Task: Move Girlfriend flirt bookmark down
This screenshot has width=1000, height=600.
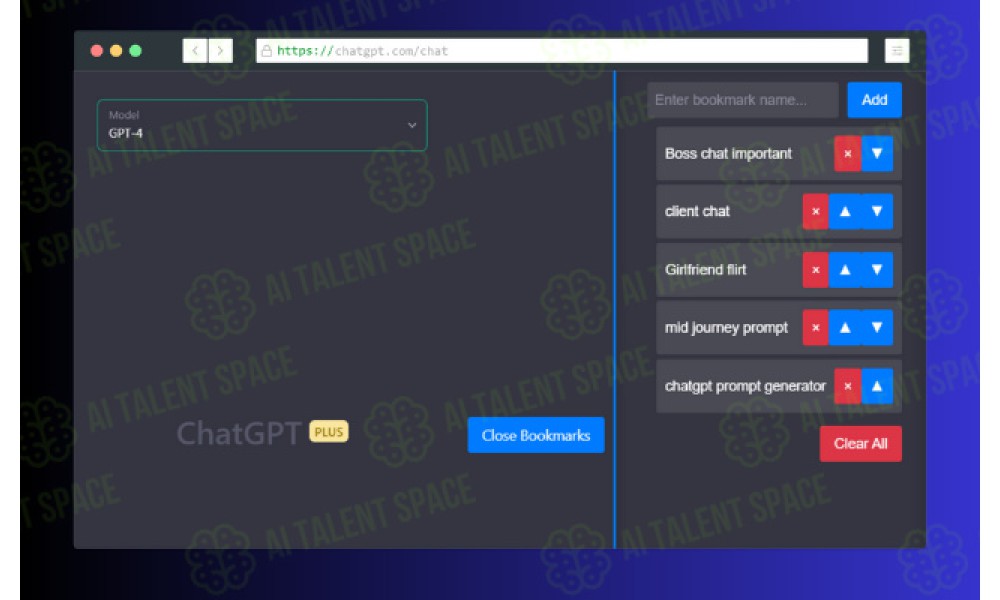Action: [x=877, y=270]
